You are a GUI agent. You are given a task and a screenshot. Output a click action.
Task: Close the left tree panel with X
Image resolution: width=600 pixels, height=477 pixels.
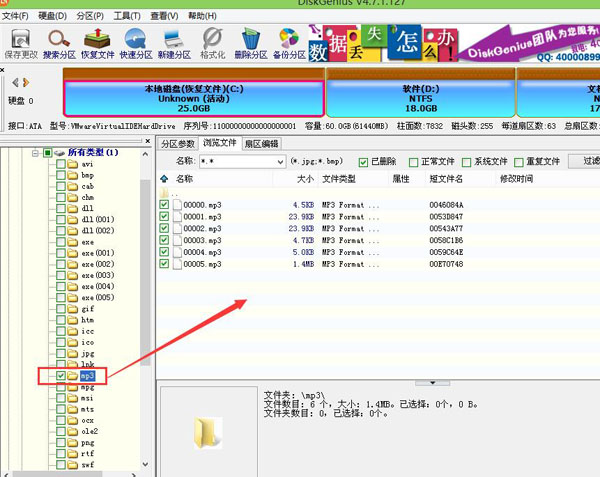point(148,141)
